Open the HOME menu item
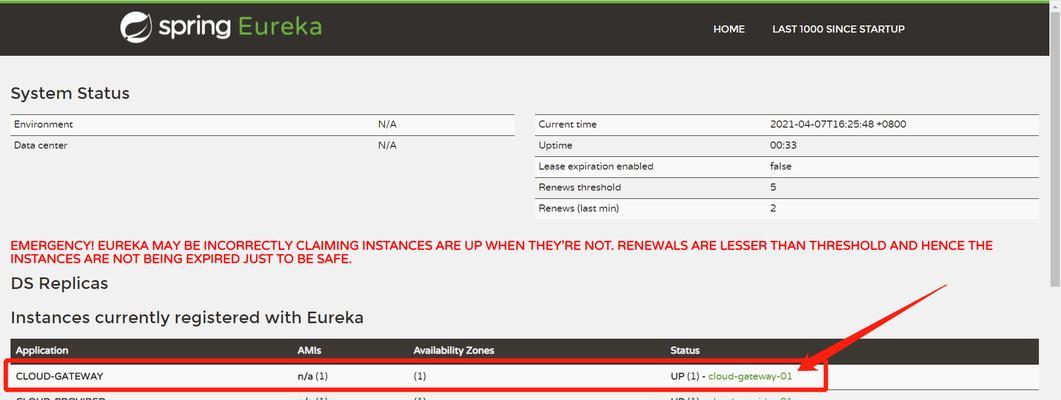The height and width of the screenshot is (400, 1061). [729, 29]
